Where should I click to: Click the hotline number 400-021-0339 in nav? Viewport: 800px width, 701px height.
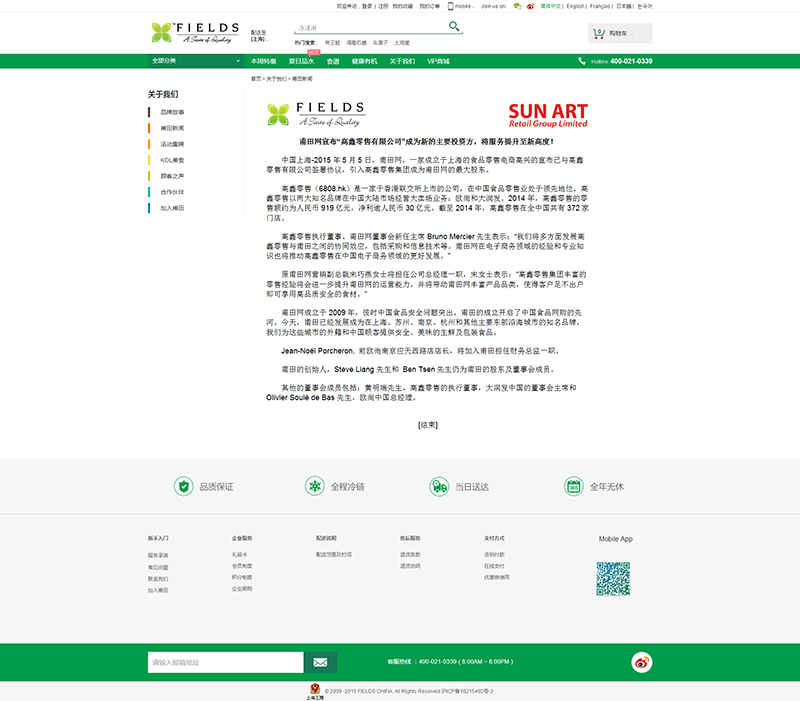pyautogui.click(x=631, y=61)
